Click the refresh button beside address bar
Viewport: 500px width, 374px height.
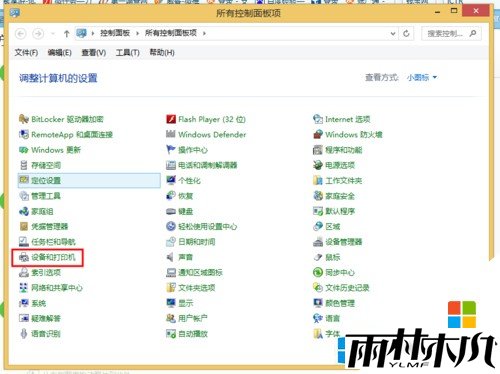click(x=406, y=33)
